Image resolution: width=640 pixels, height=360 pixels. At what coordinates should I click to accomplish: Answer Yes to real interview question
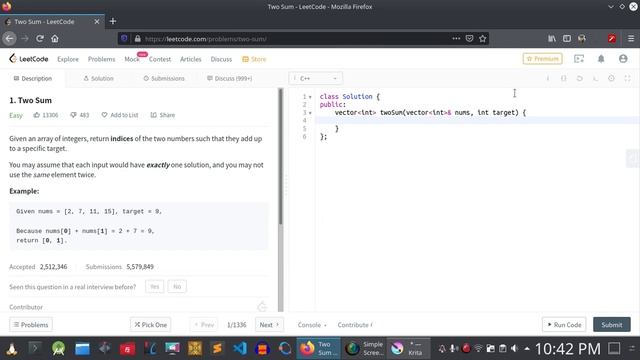154,287
